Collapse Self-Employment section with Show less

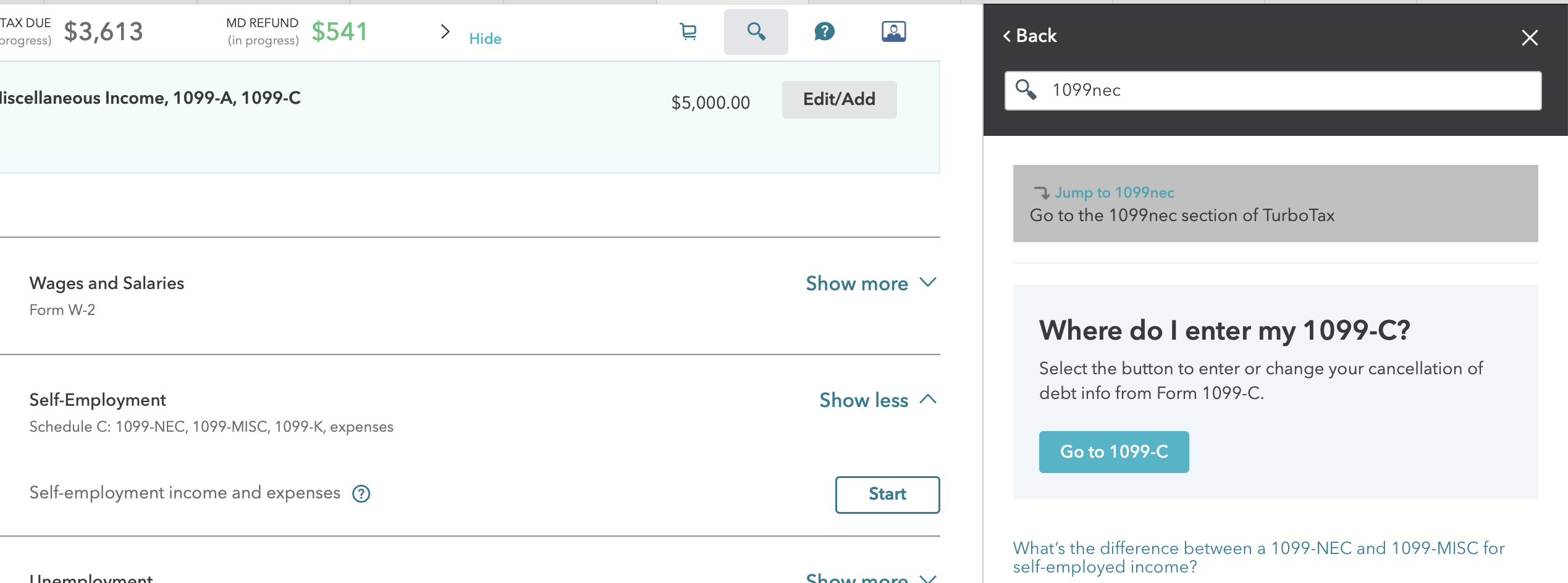(x=877, y=400)
